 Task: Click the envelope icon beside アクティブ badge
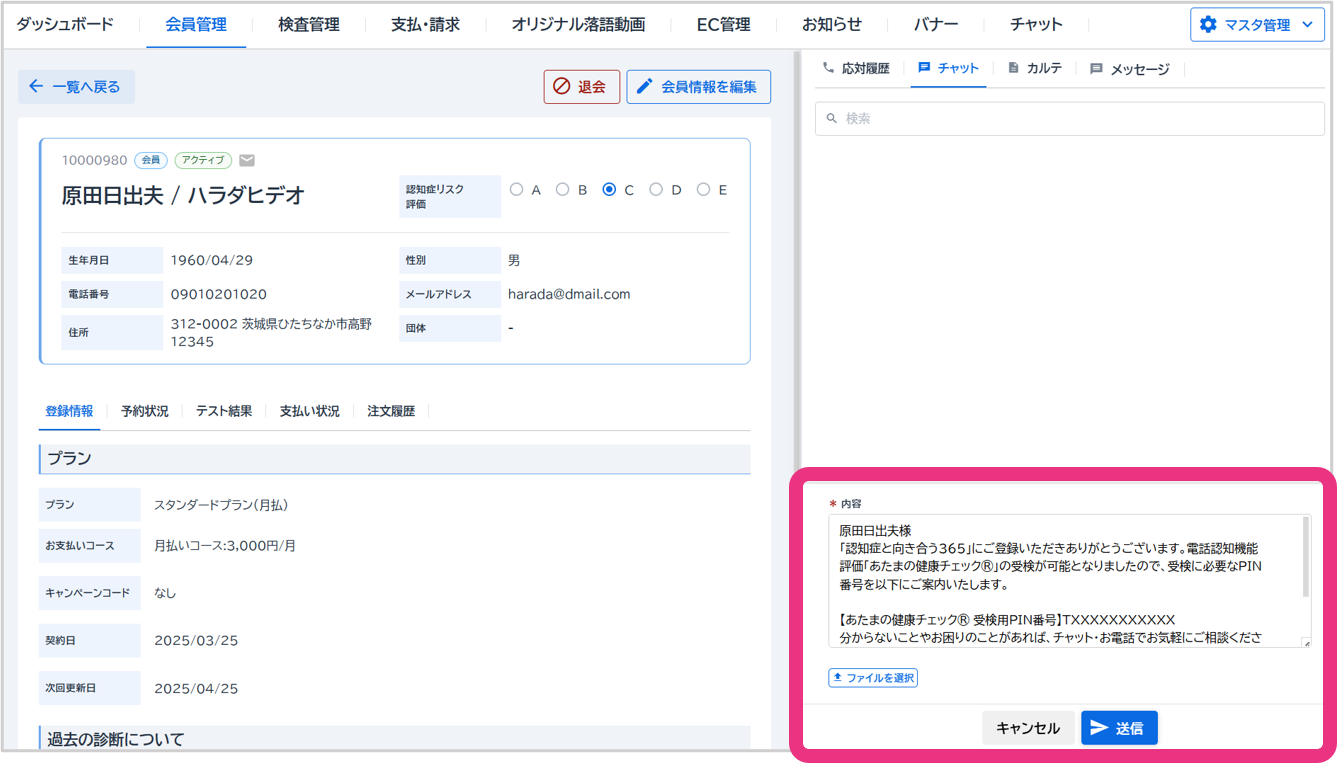pyautogui.click(x=247, y=160)
